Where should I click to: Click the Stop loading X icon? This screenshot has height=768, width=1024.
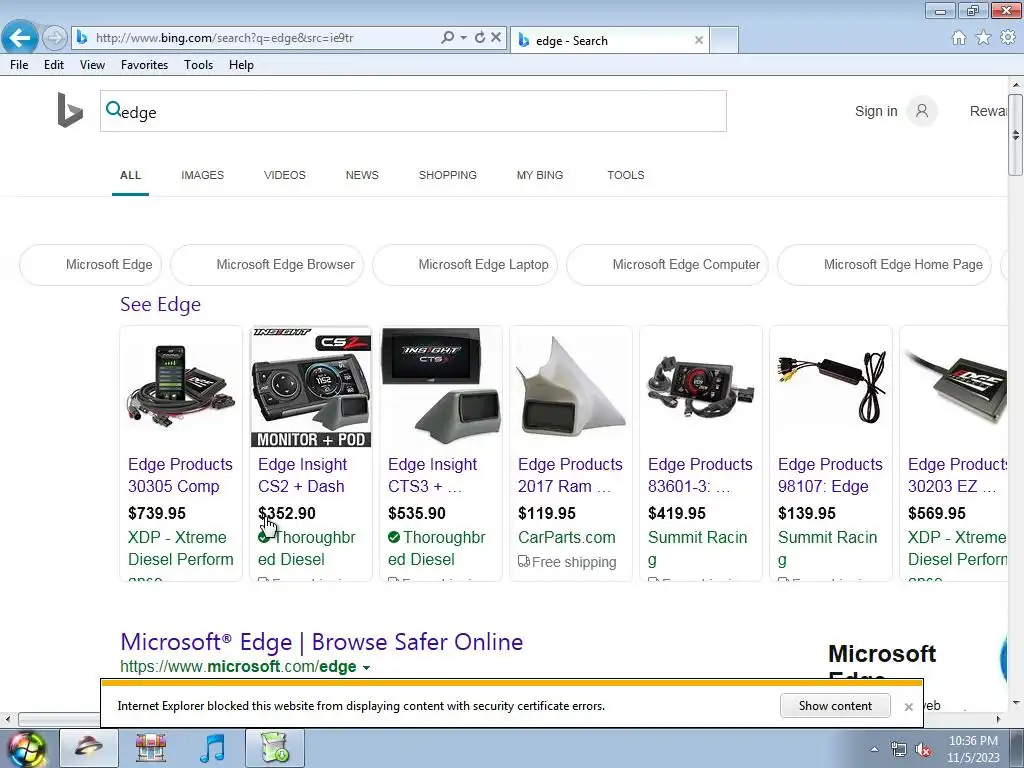coord(496,37)
